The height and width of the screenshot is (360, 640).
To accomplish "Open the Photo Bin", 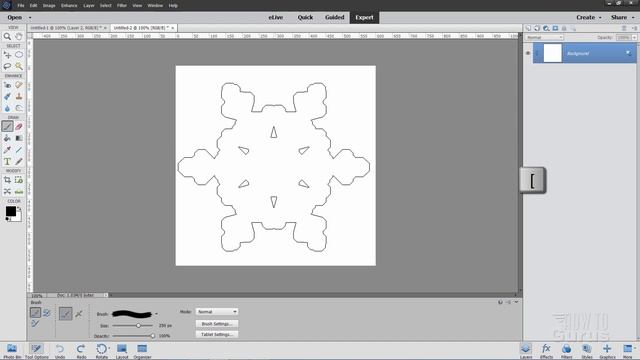I will point(12,350).
